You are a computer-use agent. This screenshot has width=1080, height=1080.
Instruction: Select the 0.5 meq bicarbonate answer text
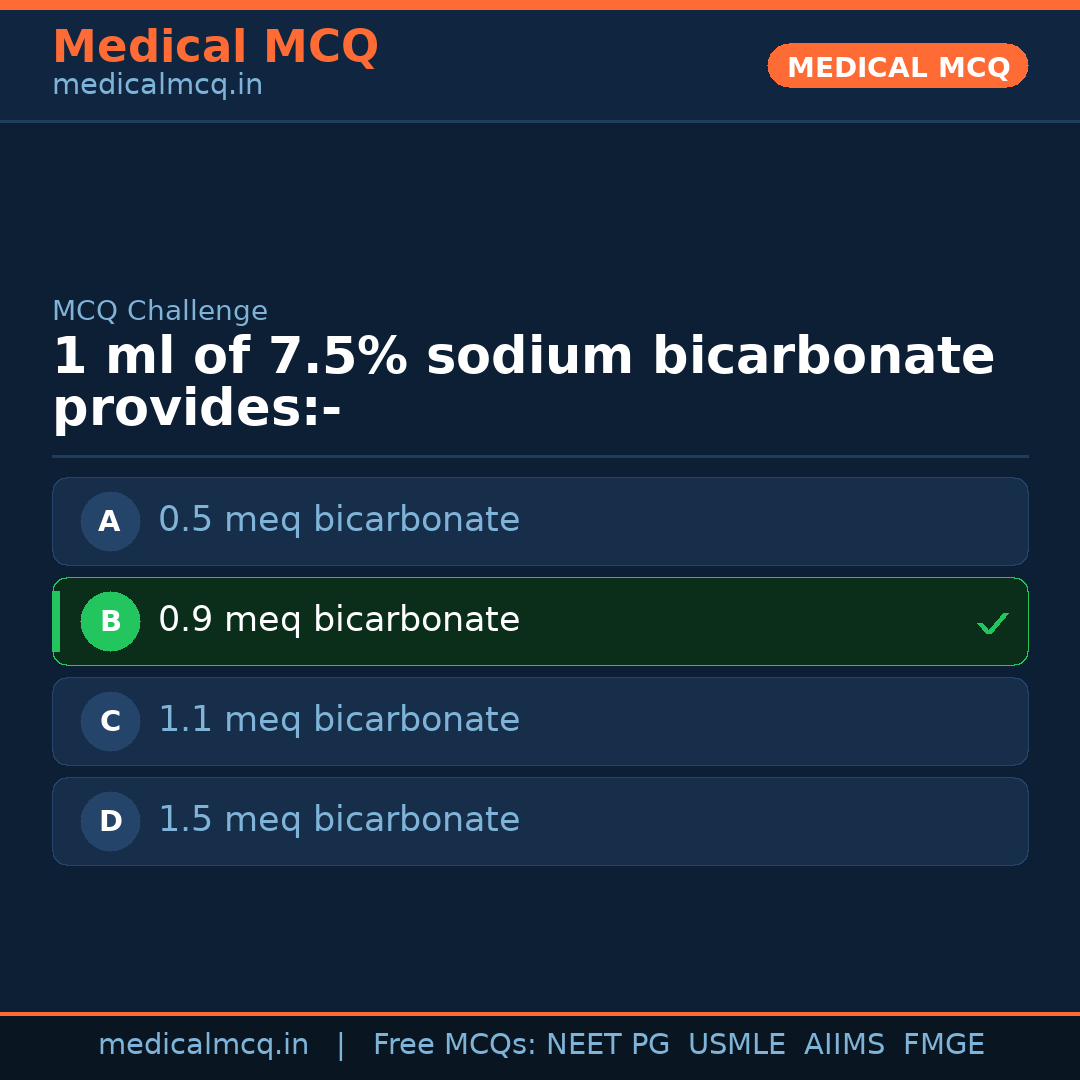(x=339, y=520)
